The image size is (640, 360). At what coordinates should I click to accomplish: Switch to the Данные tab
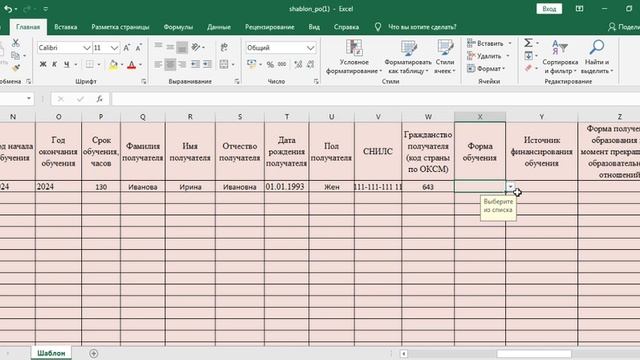pyautogui.click(x=219, y=27)
